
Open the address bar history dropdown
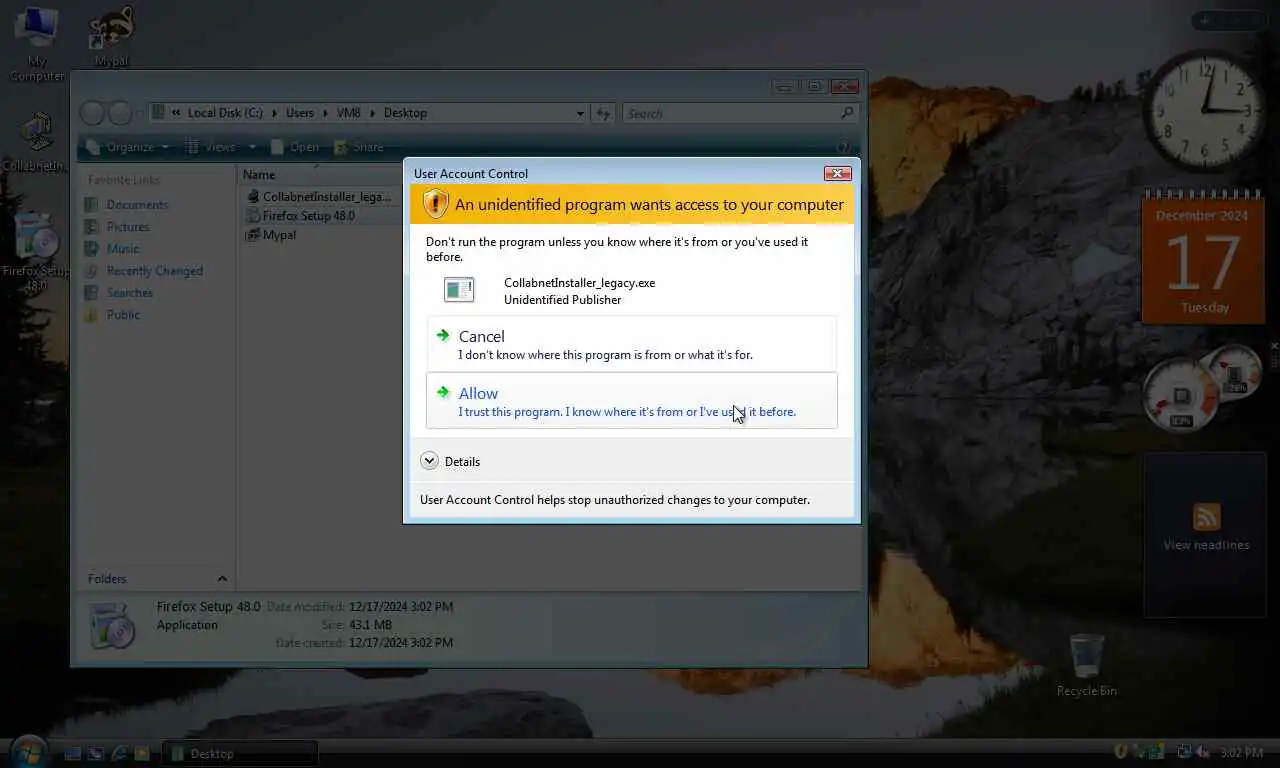coord(580,113)
